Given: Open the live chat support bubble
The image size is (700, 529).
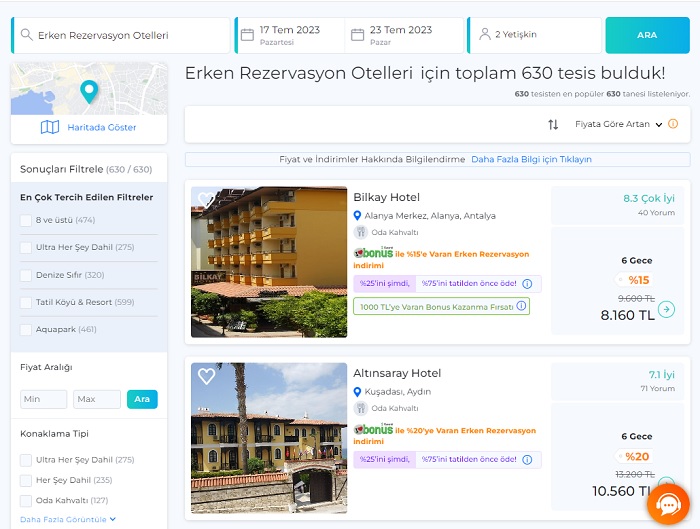Looking at the screenshot, I should tap(668, 504).
